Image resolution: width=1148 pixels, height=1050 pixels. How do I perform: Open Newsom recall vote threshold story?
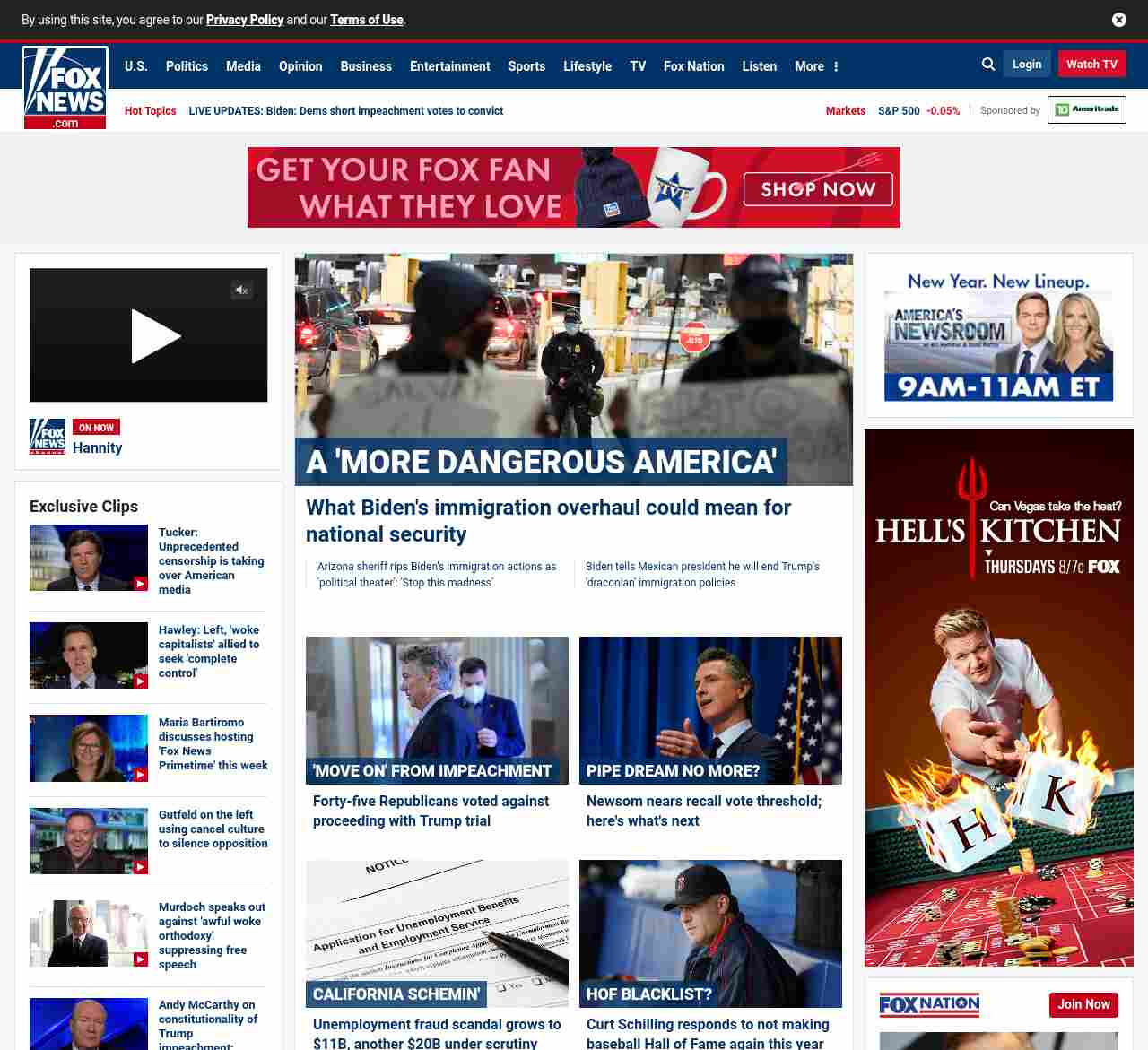[x=703, y=811]
